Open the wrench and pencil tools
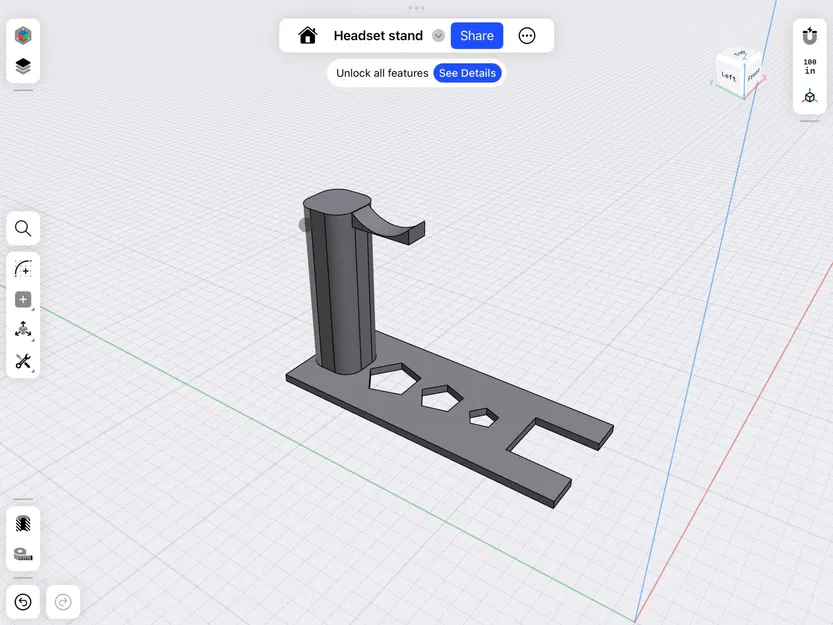Viewport: 833px width, 625px height. tap(23, 361)
